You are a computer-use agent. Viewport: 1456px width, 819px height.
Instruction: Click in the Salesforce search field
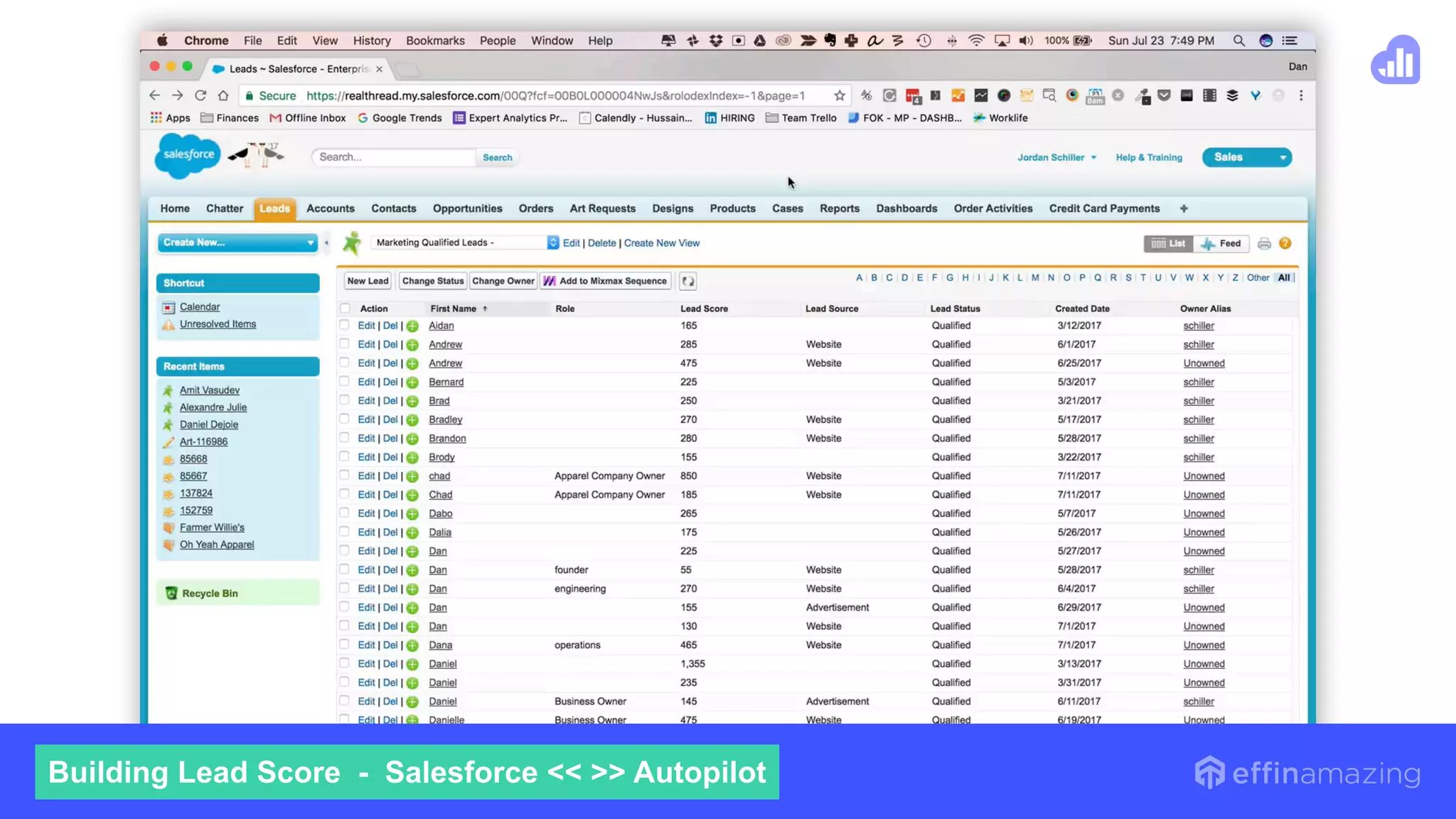click(393, 157)
